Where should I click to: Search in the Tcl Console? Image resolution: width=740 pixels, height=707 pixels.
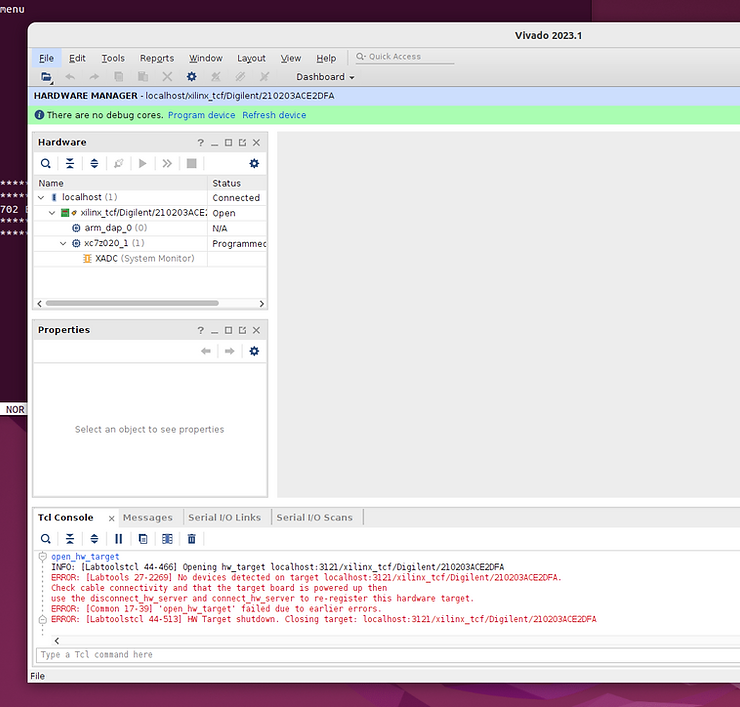(45, 539)
